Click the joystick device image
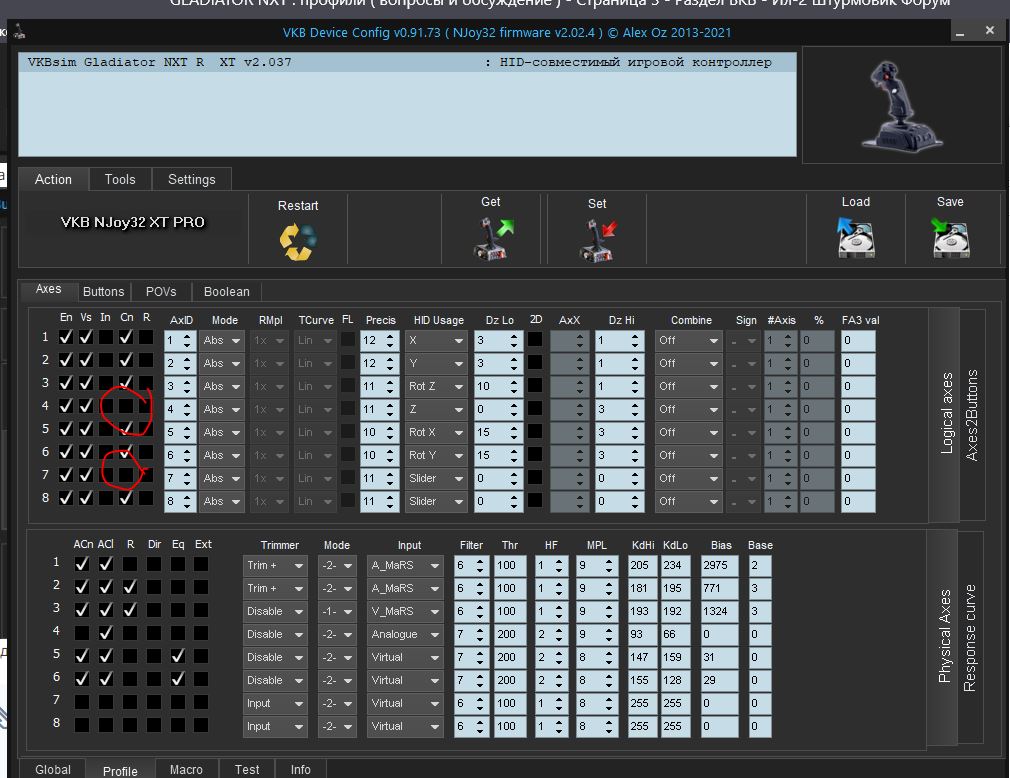Viewport: 1010px width, 778px height. (x=902, y=106)
